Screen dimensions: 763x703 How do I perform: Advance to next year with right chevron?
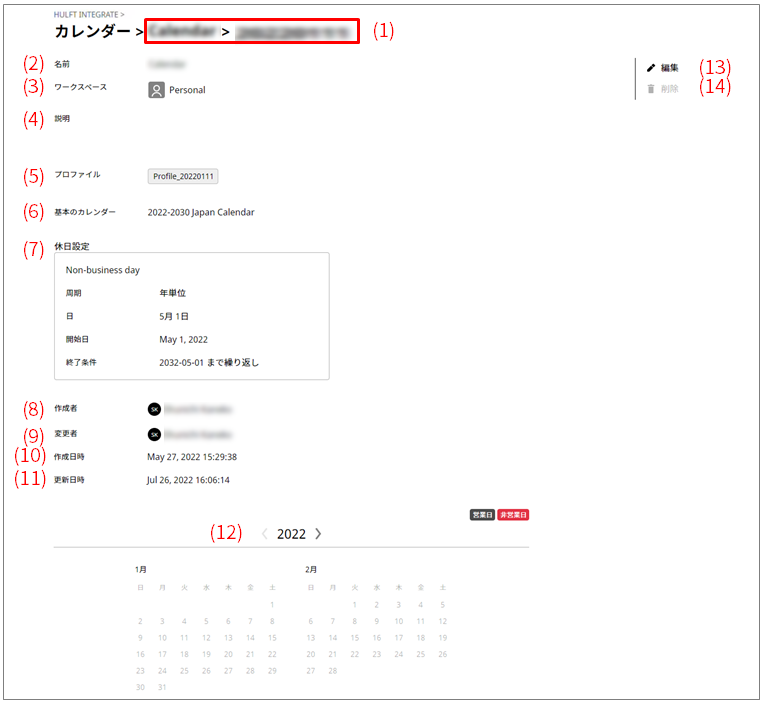coord(318,534)
